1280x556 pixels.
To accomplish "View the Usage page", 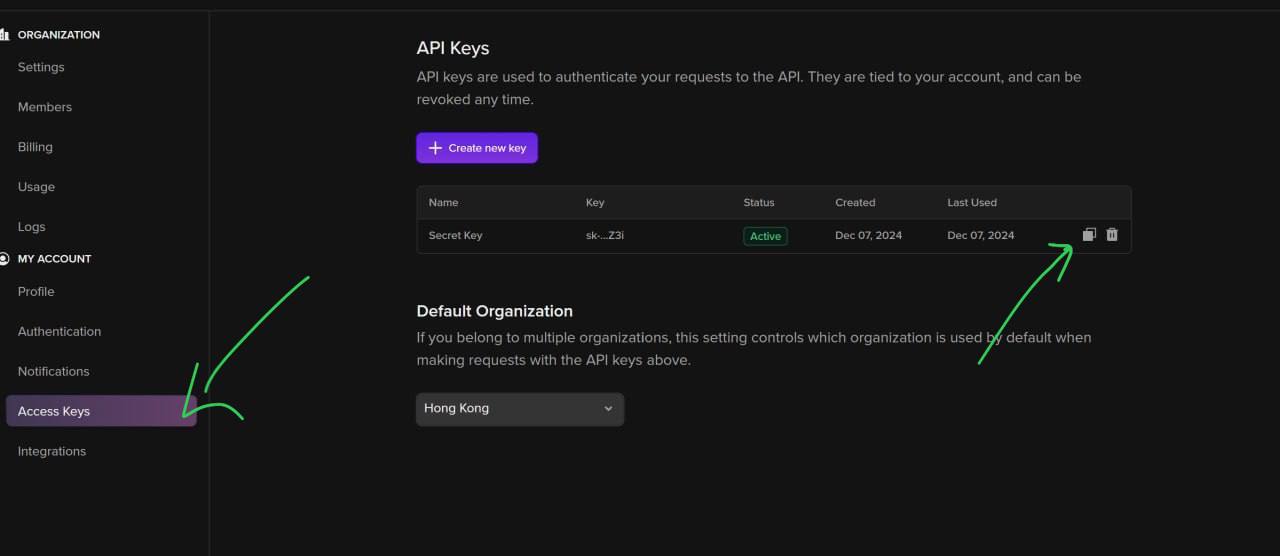I will (x=36, y=187).
